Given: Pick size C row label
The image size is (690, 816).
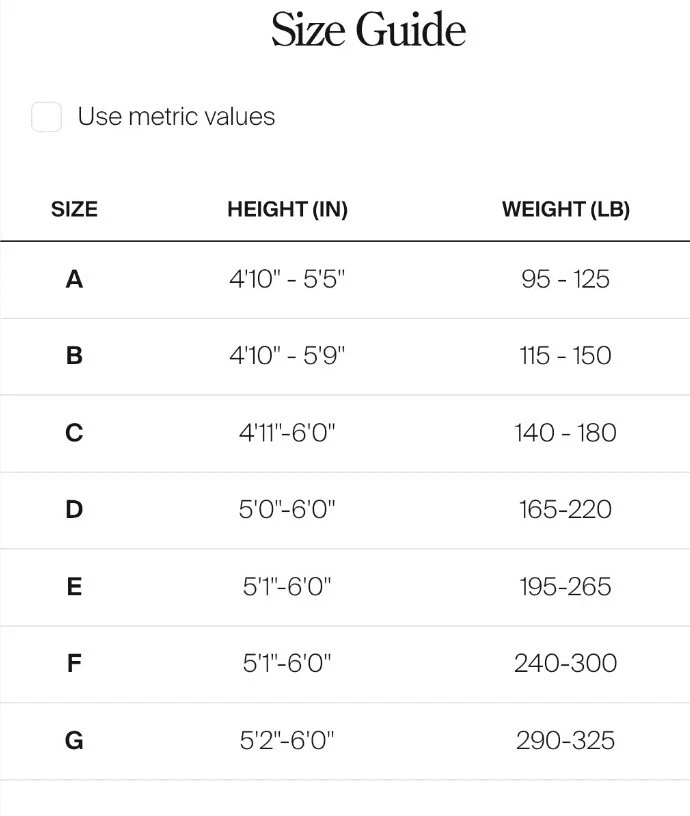Looking at the screenshot, I should point(74,433).
